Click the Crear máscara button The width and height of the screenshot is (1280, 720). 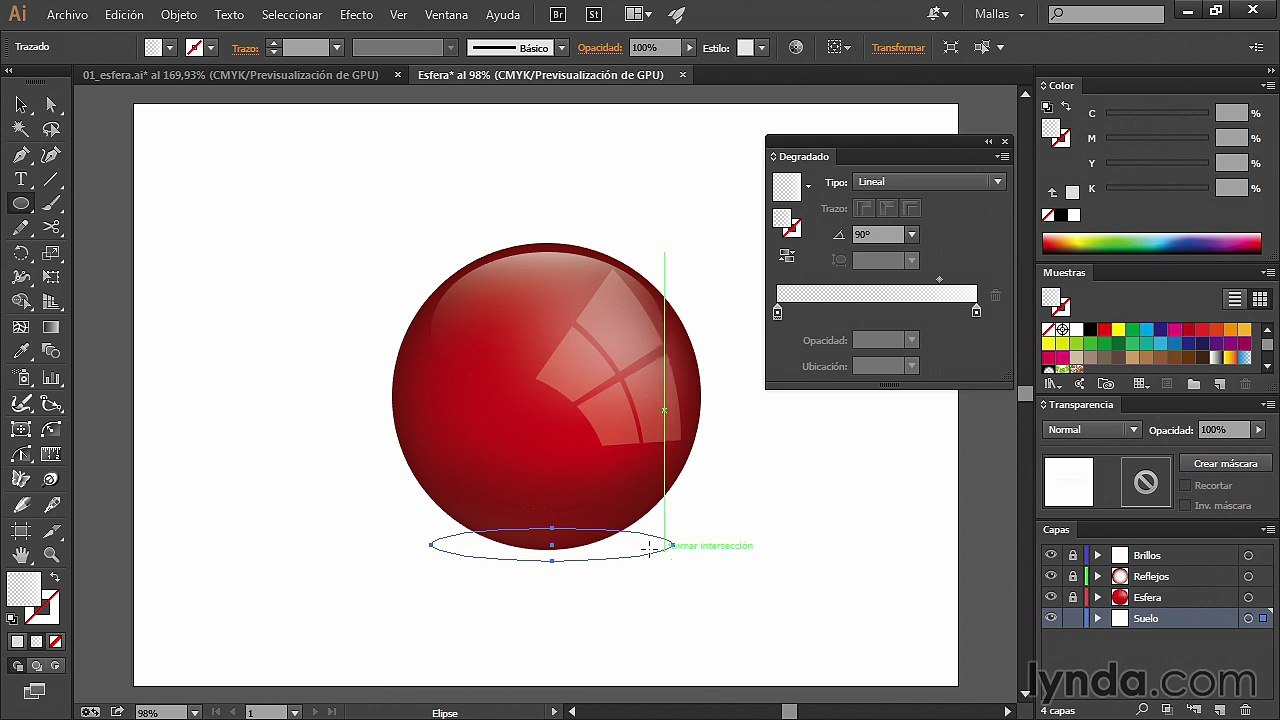pyautogui.click(x=1225, y=463)
